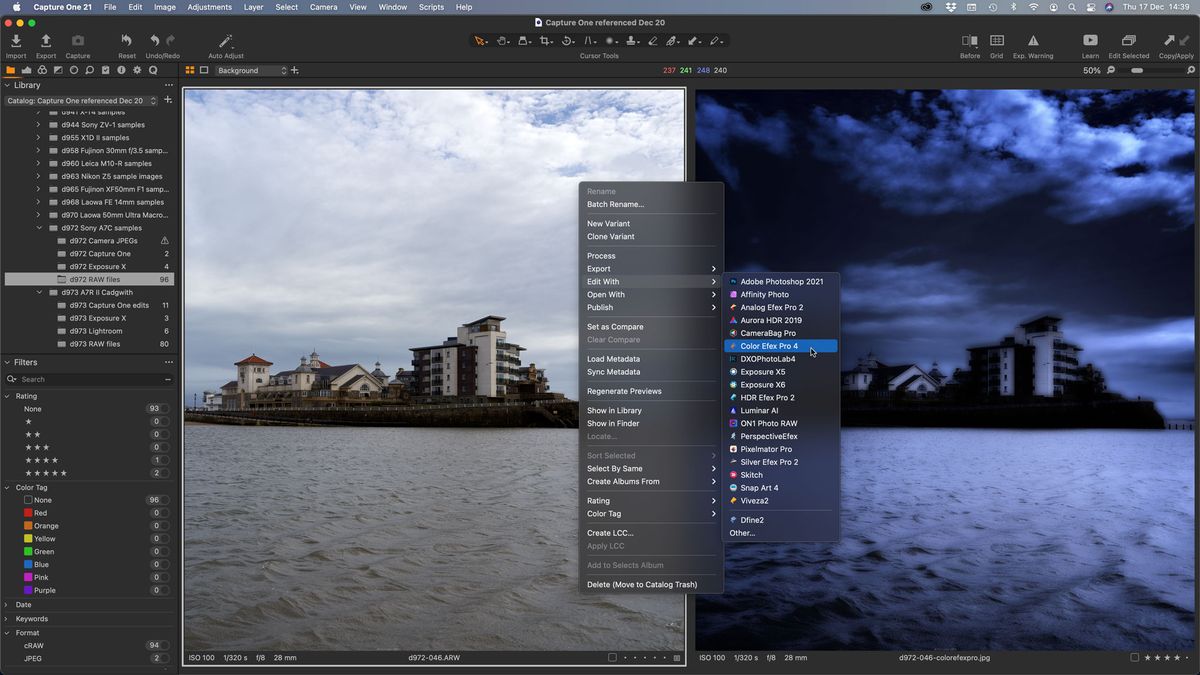The image size is (1200, 675).
Task: Toggle the selection checkbox under d972-046.ARW
Action: tap(612, 658)
